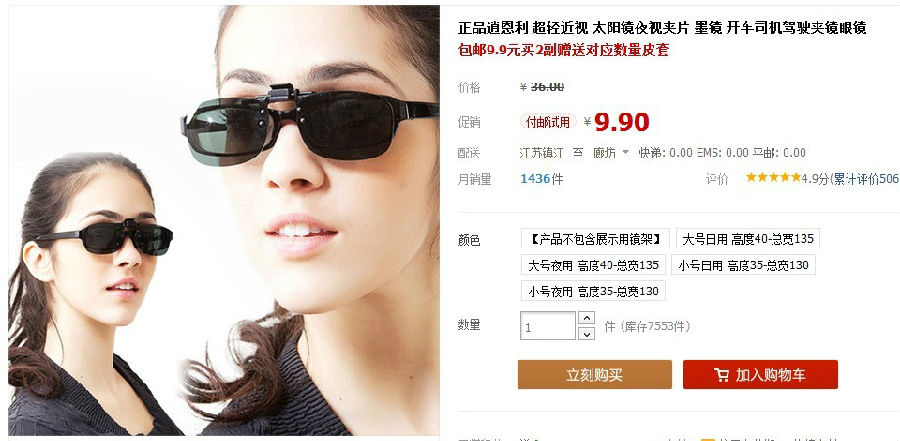The image size is (900, 441).
Task: Increase quantity with the up arrow
Action: pyautogui.click(x=586, y=318)
